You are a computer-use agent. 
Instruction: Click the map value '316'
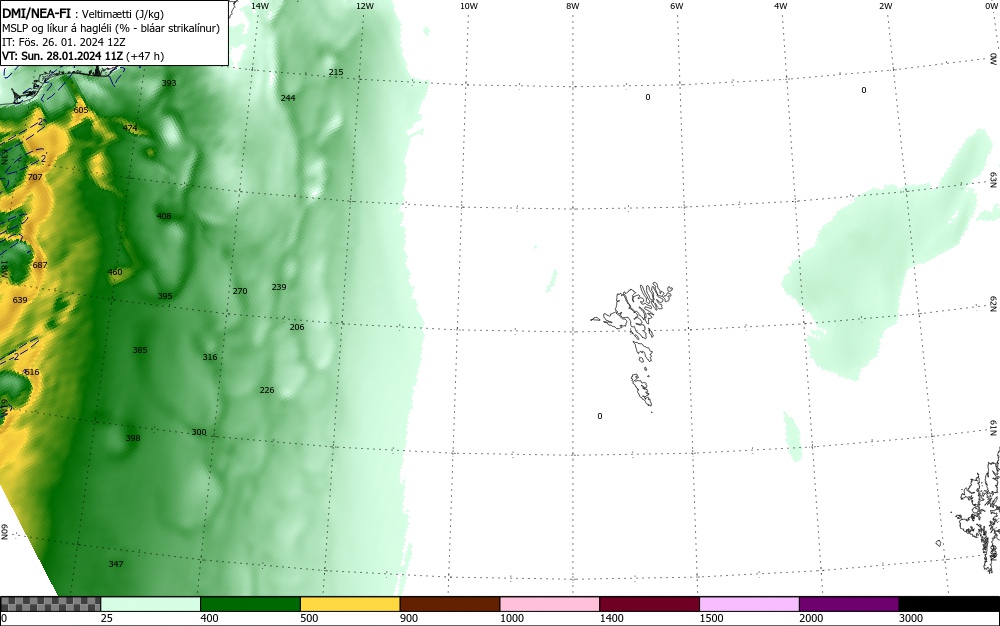click(x=210, y=357)
